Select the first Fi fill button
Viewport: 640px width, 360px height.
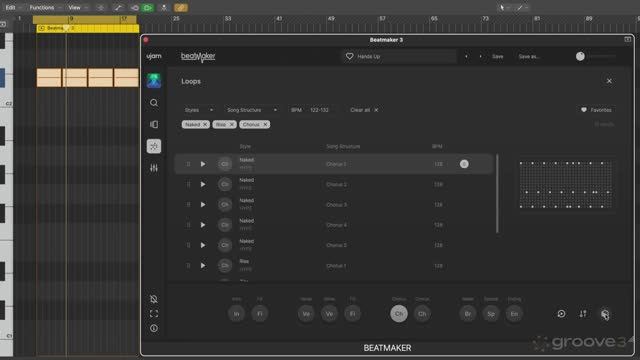click(x=260, y=314)
